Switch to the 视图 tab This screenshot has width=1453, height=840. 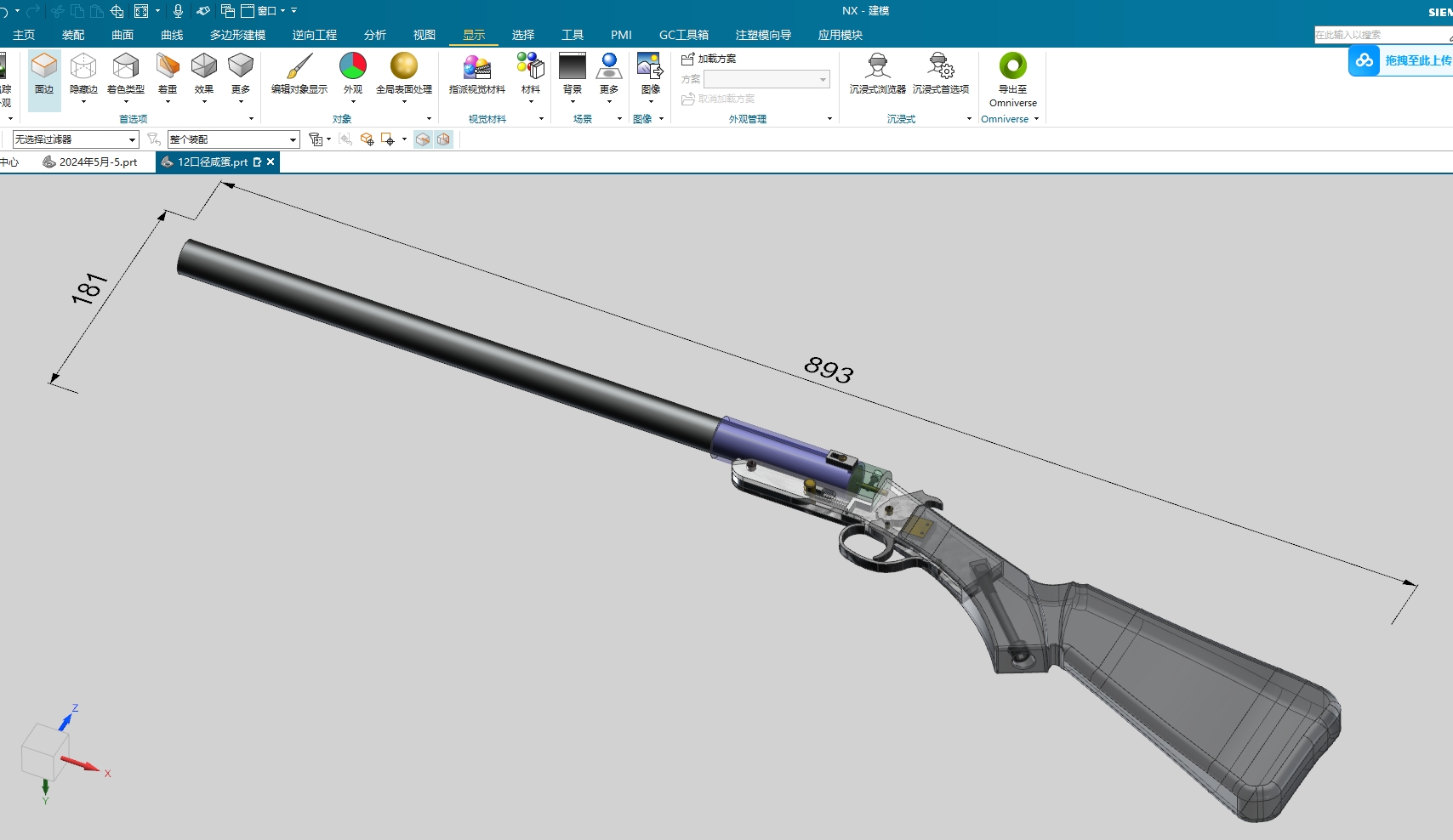(425, 35)
